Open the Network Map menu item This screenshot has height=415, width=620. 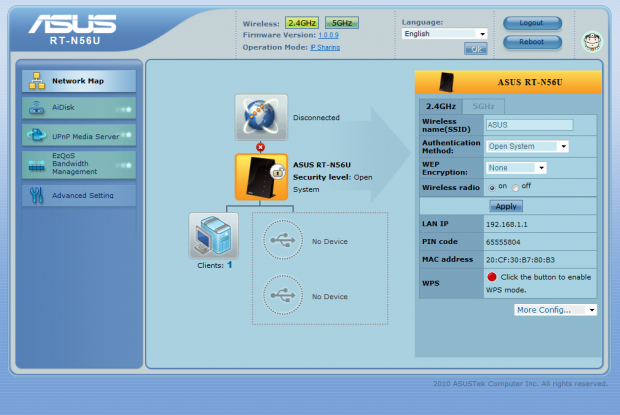[79, 81]
